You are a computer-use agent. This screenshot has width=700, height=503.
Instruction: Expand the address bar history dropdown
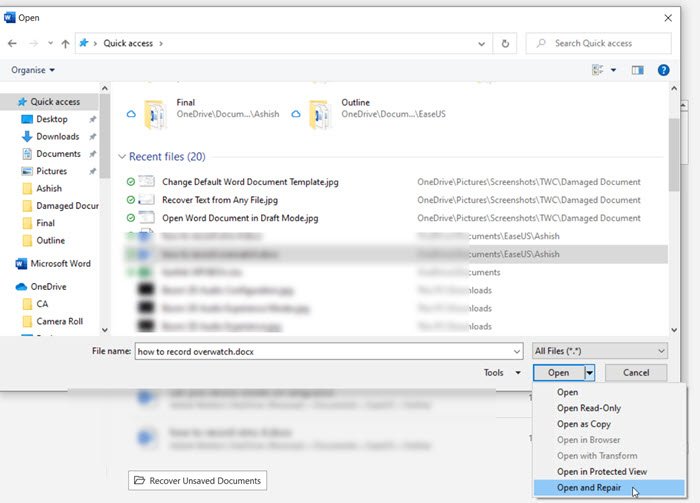482,44
